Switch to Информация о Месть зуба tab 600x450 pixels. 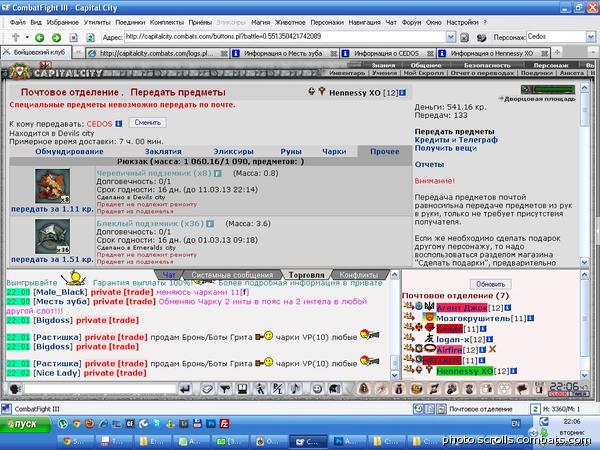(283, 54)
